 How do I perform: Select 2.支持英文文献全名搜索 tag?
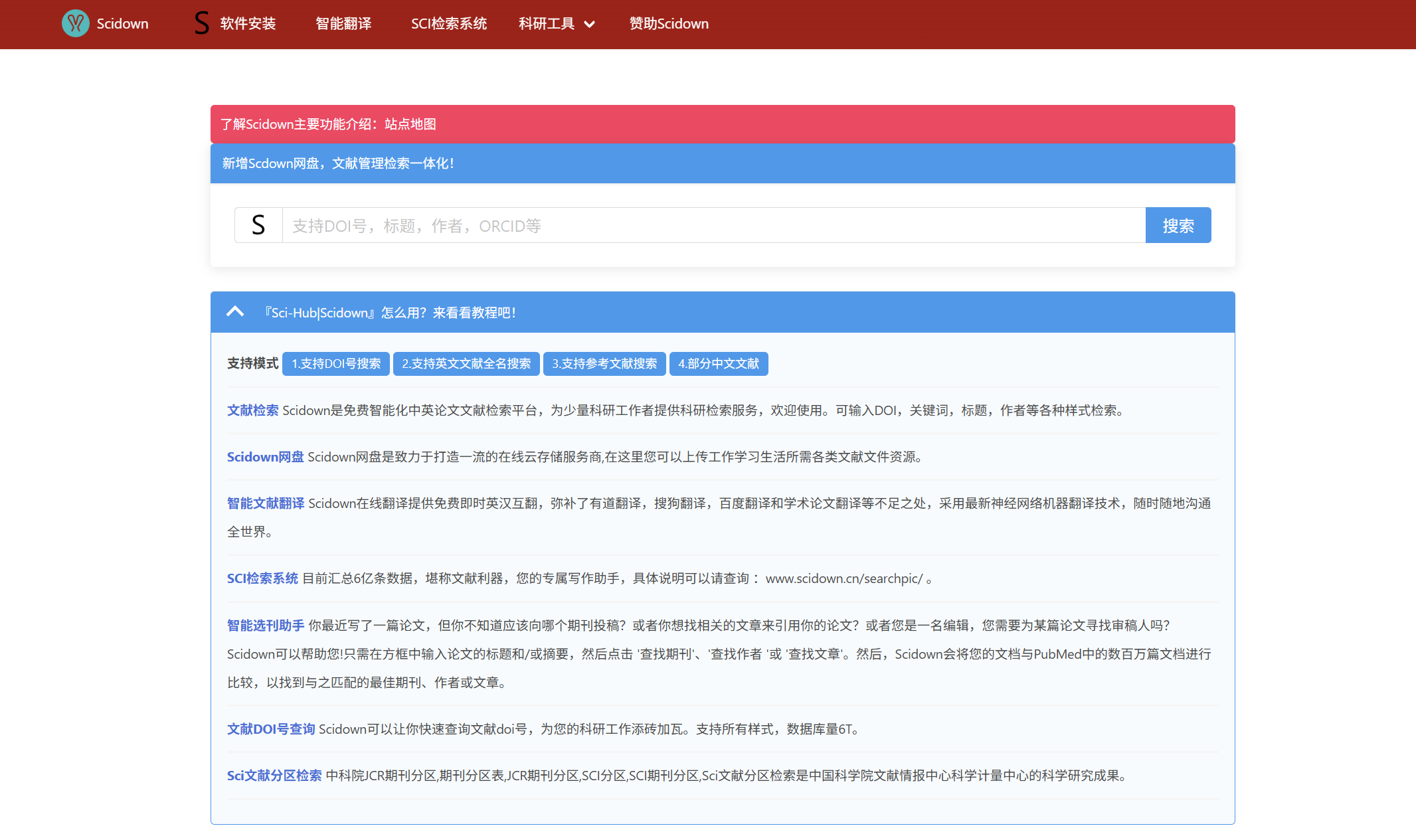tap(466, 364)
